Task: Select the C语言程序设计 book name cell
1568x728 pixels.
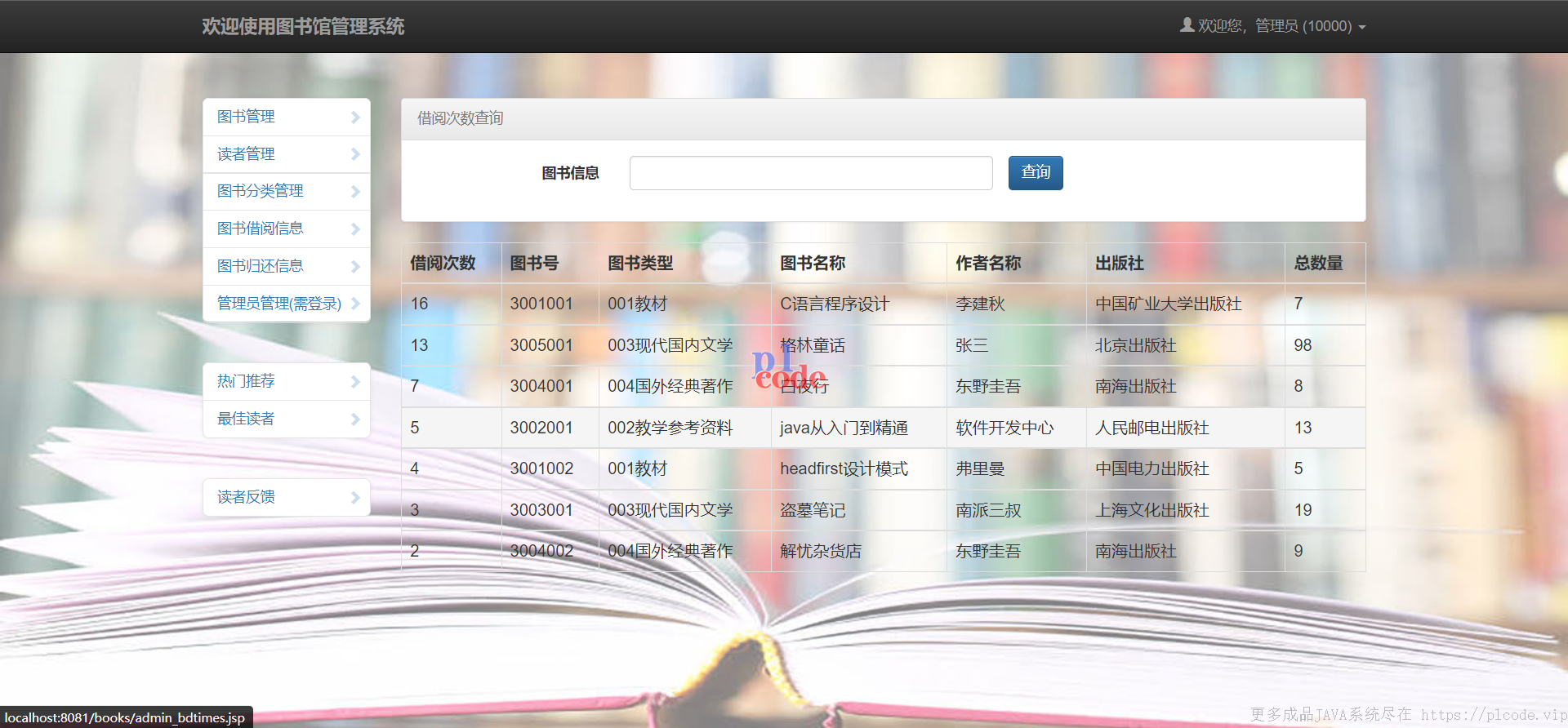Action: [858, 304]
